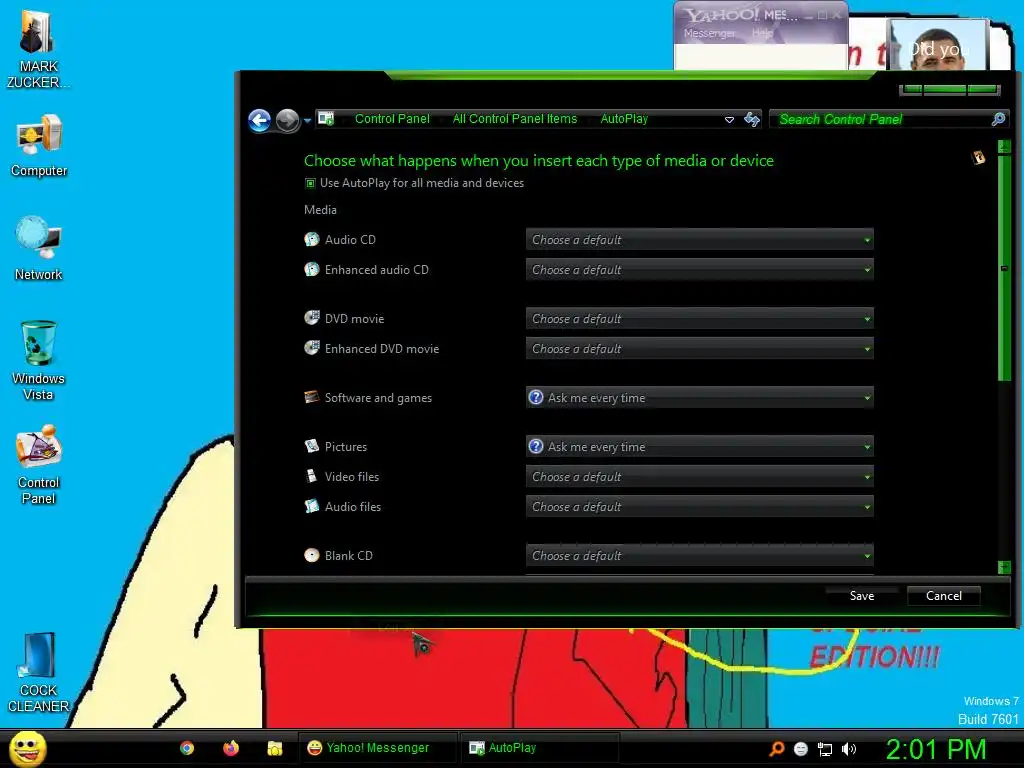
Task: Click the Audio files icon
Action: [312, 506]
